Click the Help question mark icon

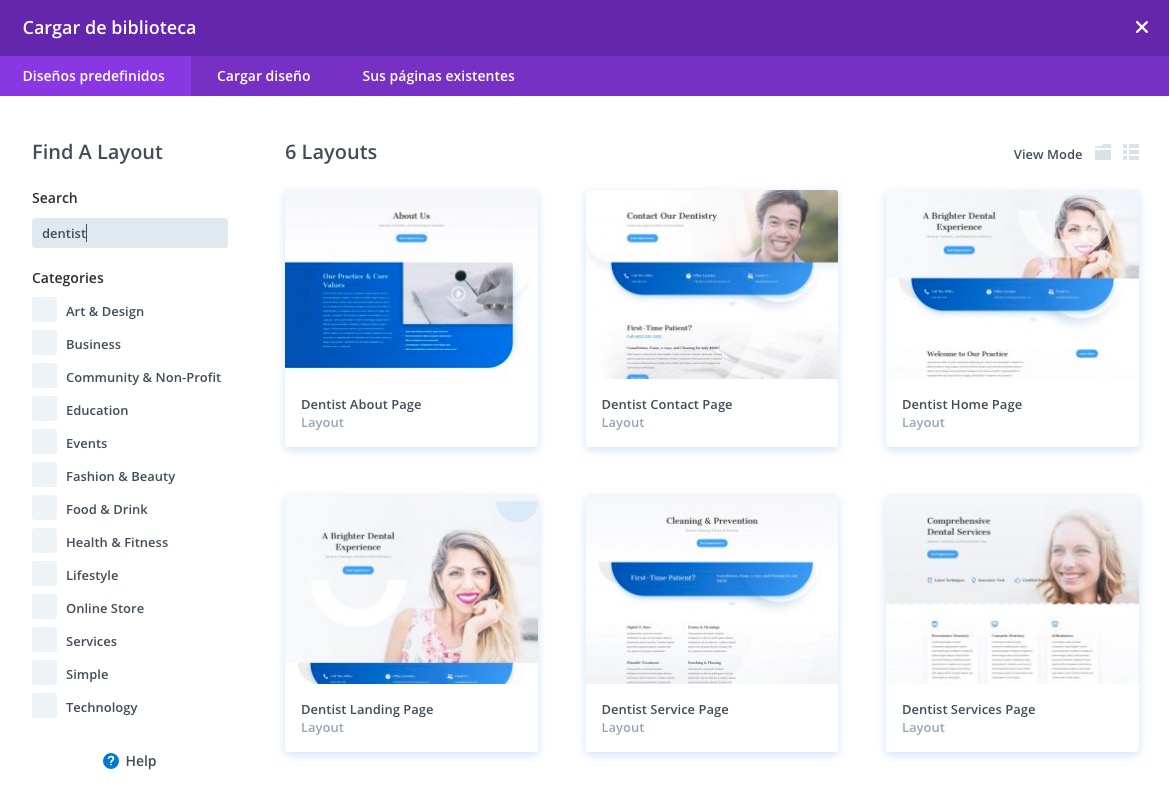point(111,761)
